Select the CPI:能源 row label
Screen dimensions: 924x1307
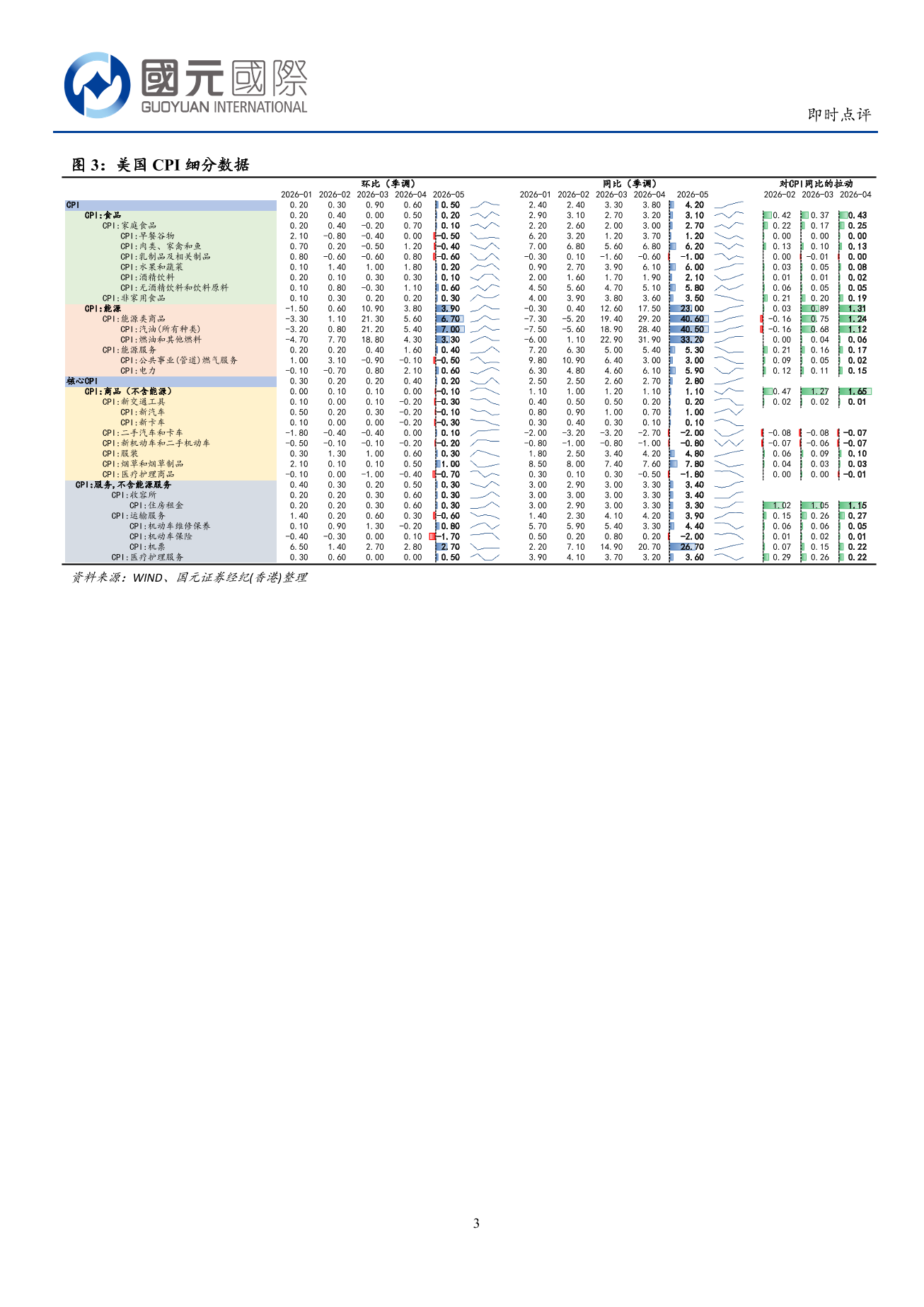coord(103,309)
